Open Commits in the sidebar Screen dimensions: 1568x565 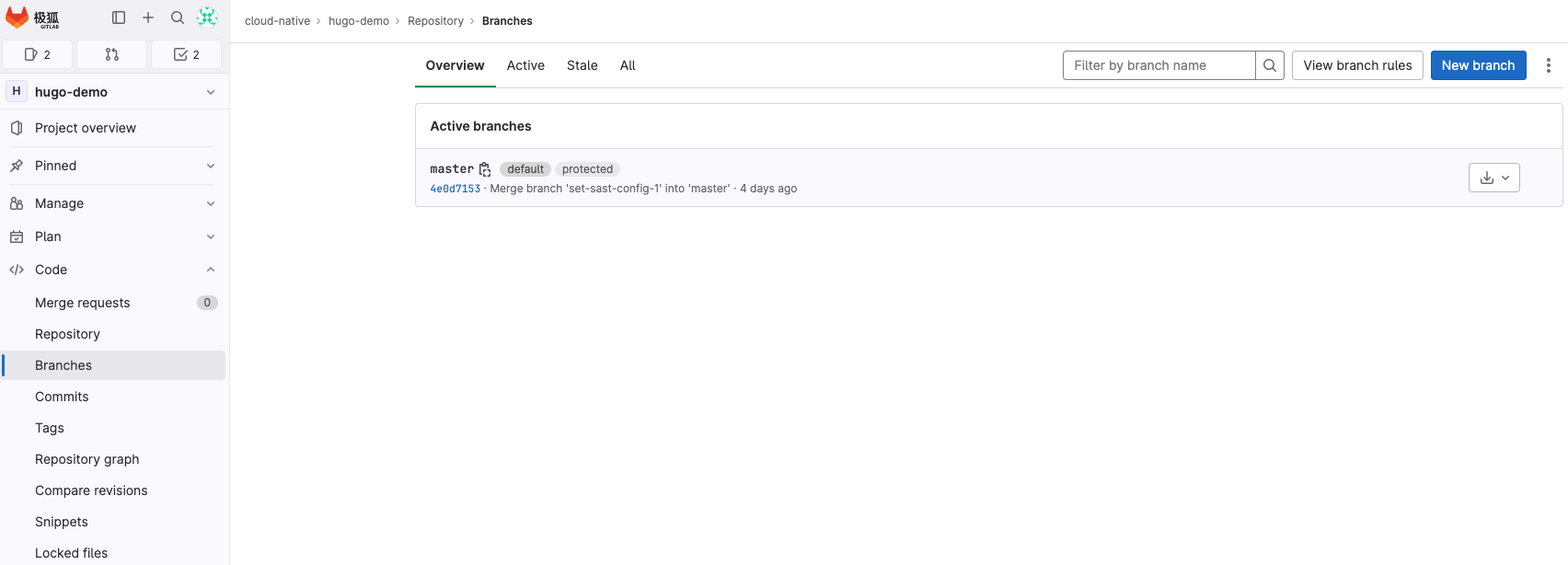(x=114, y=397)
